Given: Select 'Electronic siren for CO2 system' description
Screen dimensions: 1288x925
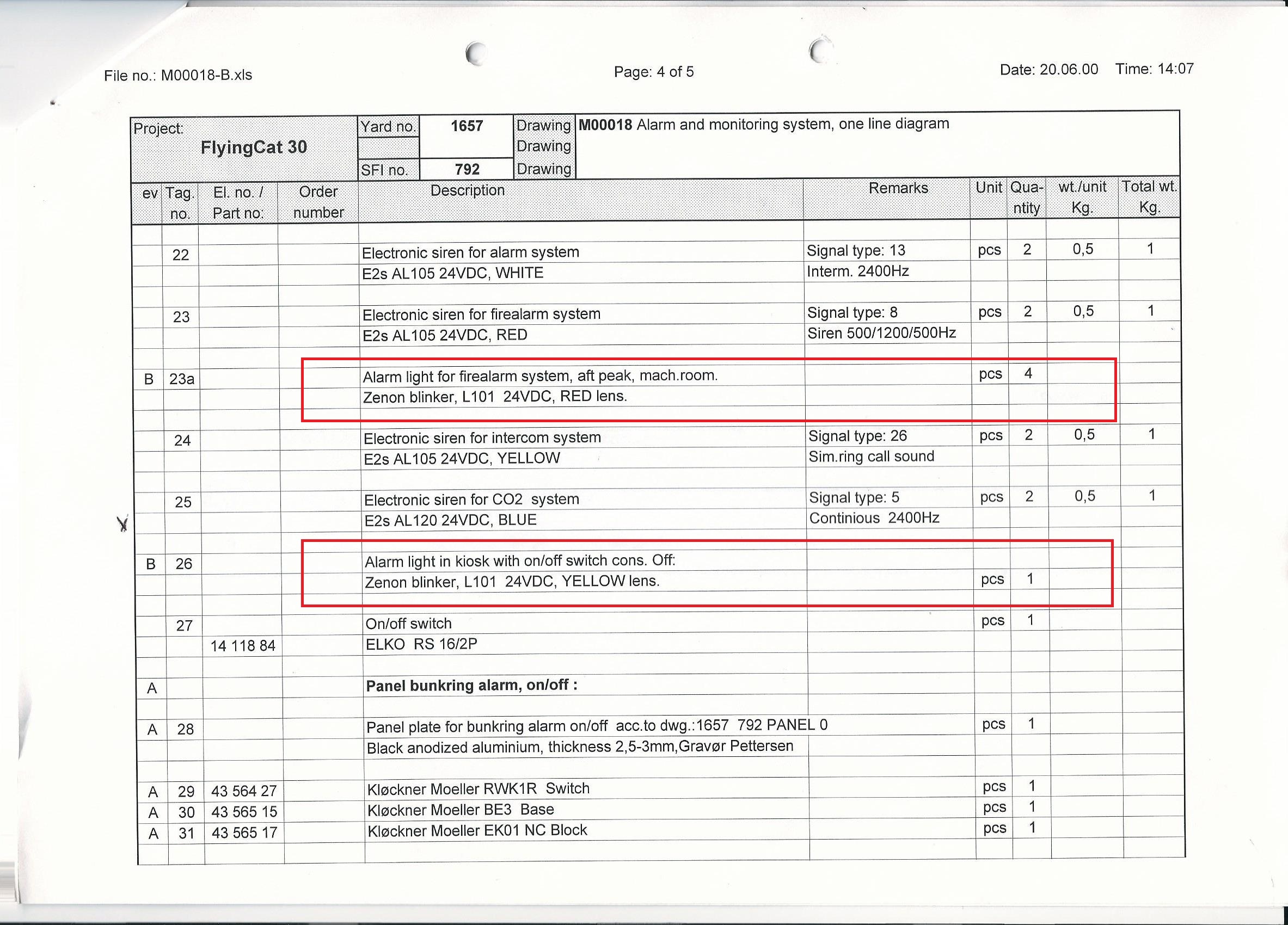Looking at the screenshot, I should pos(471,499).
